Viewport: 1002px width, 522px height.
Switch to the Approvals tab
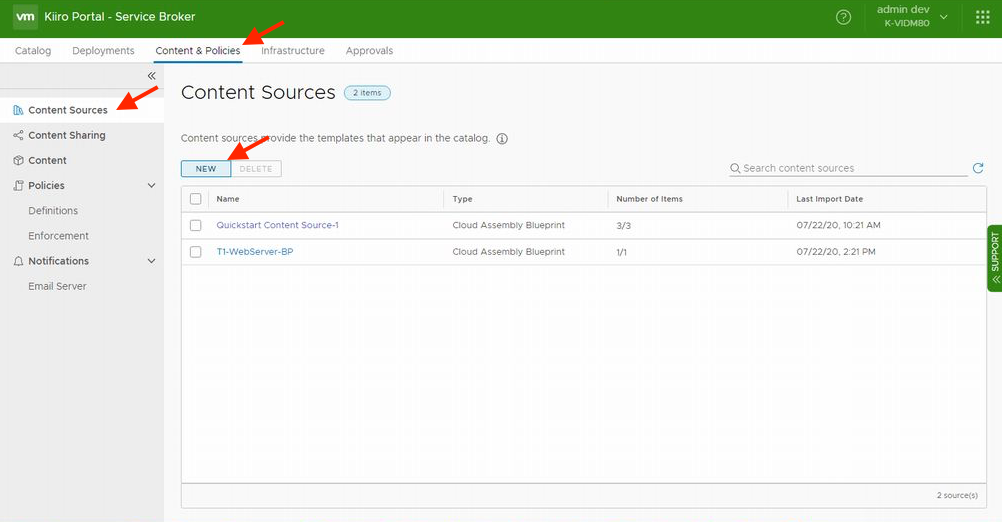369,50
